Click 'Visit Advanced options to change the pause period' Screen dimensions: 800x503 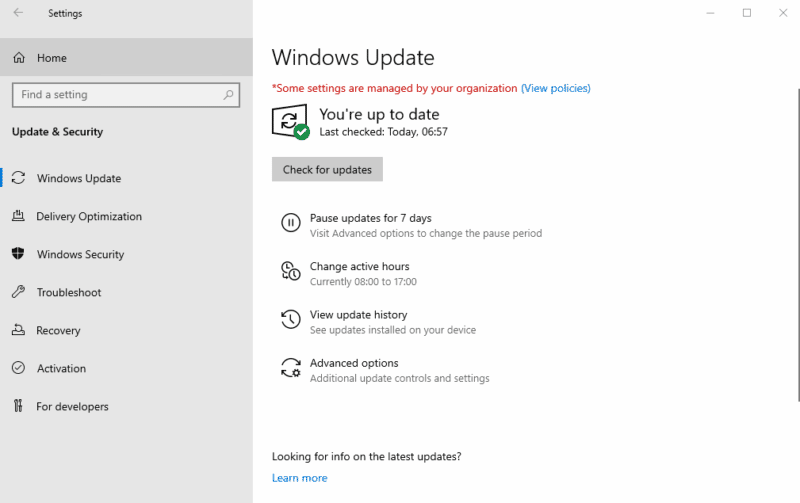click(x=426, y=233)
